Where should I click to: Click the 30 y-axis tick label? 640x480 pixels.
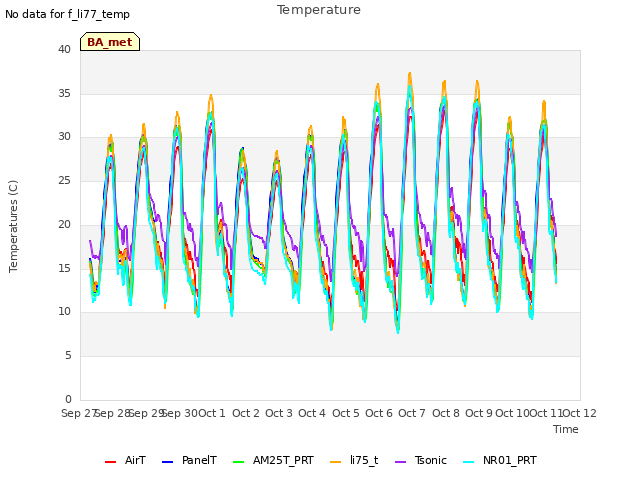64,137
